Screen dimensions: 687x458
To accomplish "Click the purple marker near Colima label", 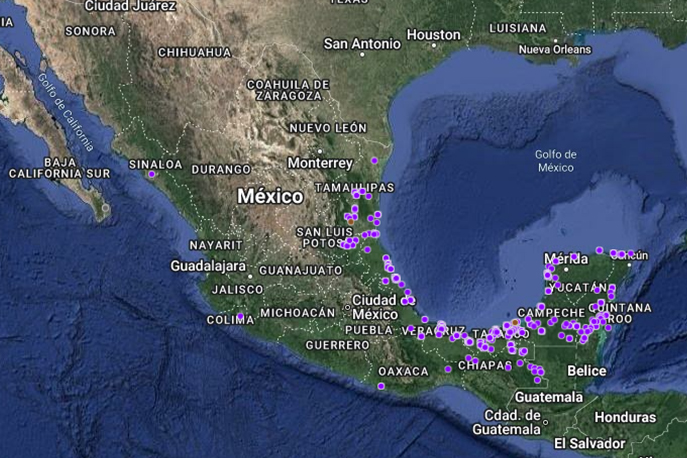I will tap(240, 316).
